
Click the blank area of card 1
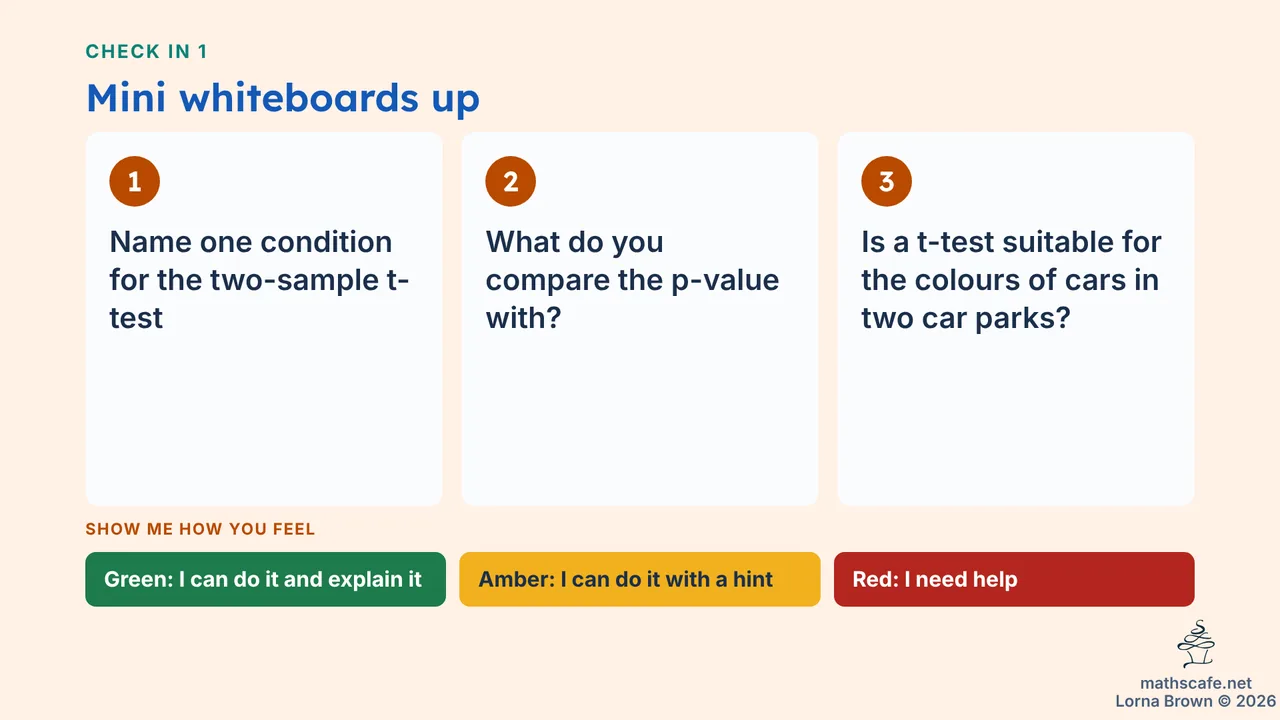point(264,420)
